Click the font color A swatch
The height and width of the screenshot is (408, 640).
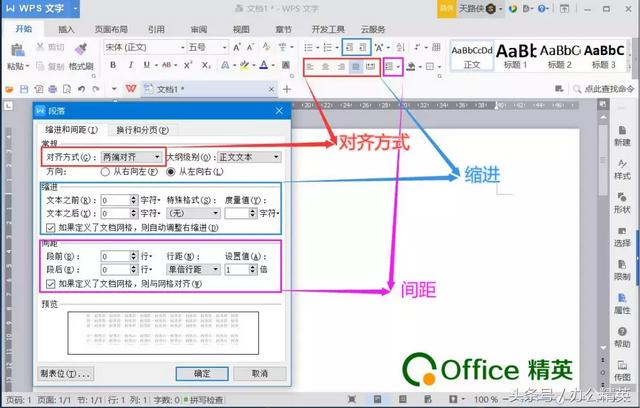coord(264,65)
